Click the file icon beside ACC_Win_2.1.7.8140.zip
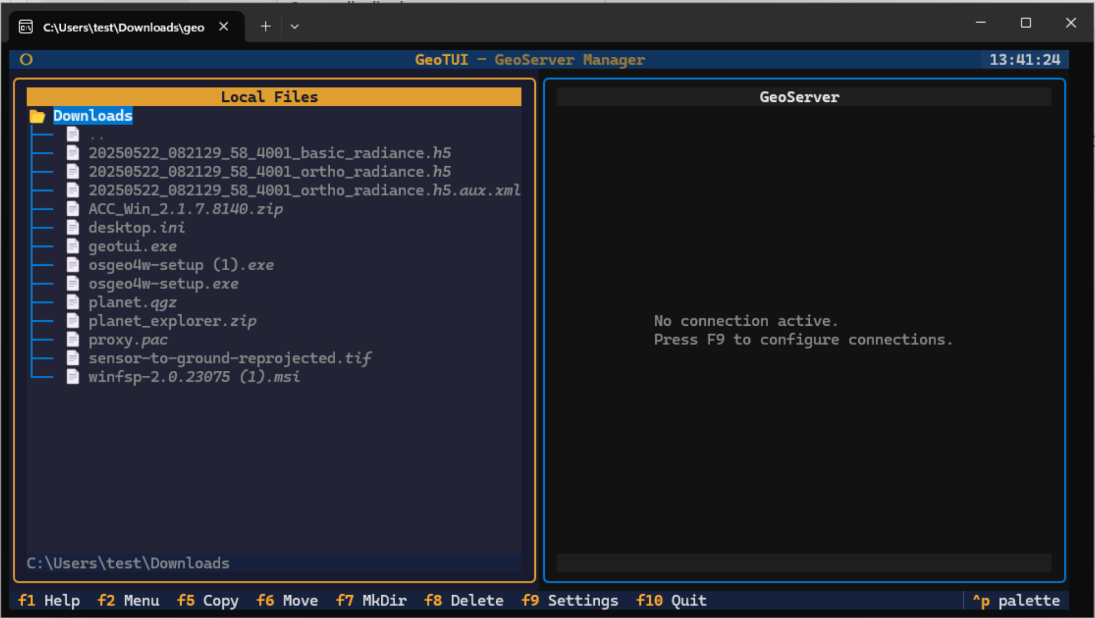This screenshot has width=1095, height=618. click(x=73, y=208)
